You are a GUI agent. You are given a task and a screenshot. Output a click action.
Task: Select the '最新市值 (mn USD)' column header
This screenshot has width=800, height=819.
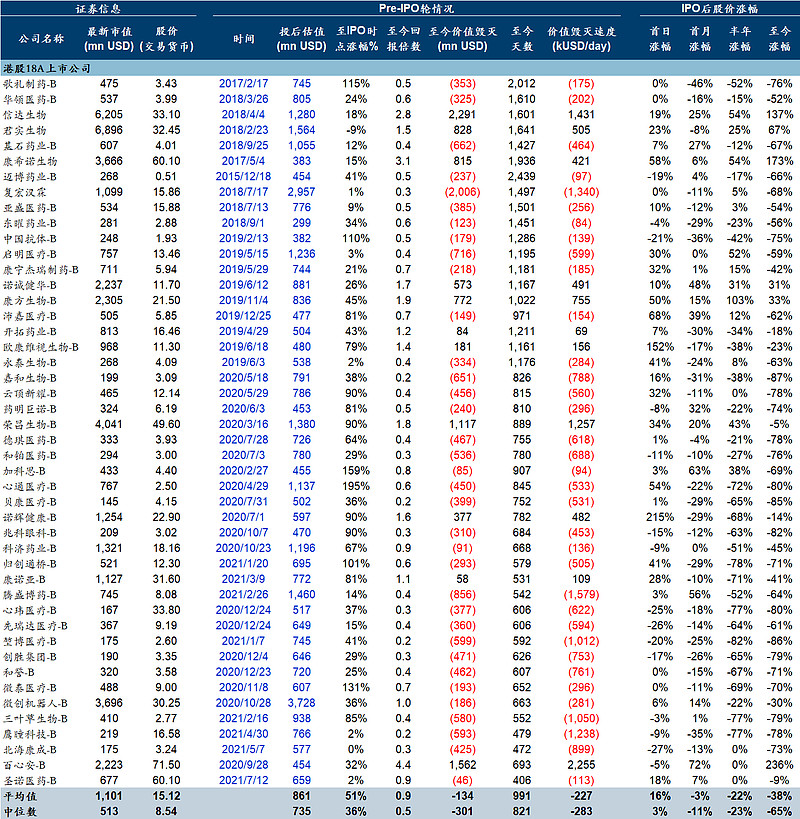click(x=109, y=39)
